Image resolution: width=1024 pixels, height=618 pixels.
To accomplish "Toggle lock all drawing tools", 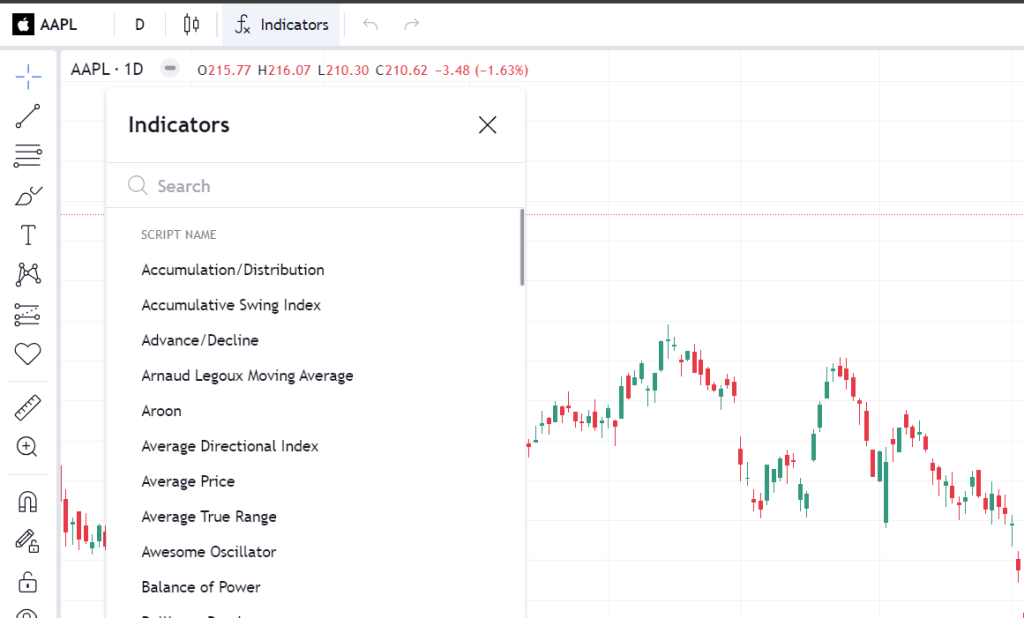I will coord(28,581).
